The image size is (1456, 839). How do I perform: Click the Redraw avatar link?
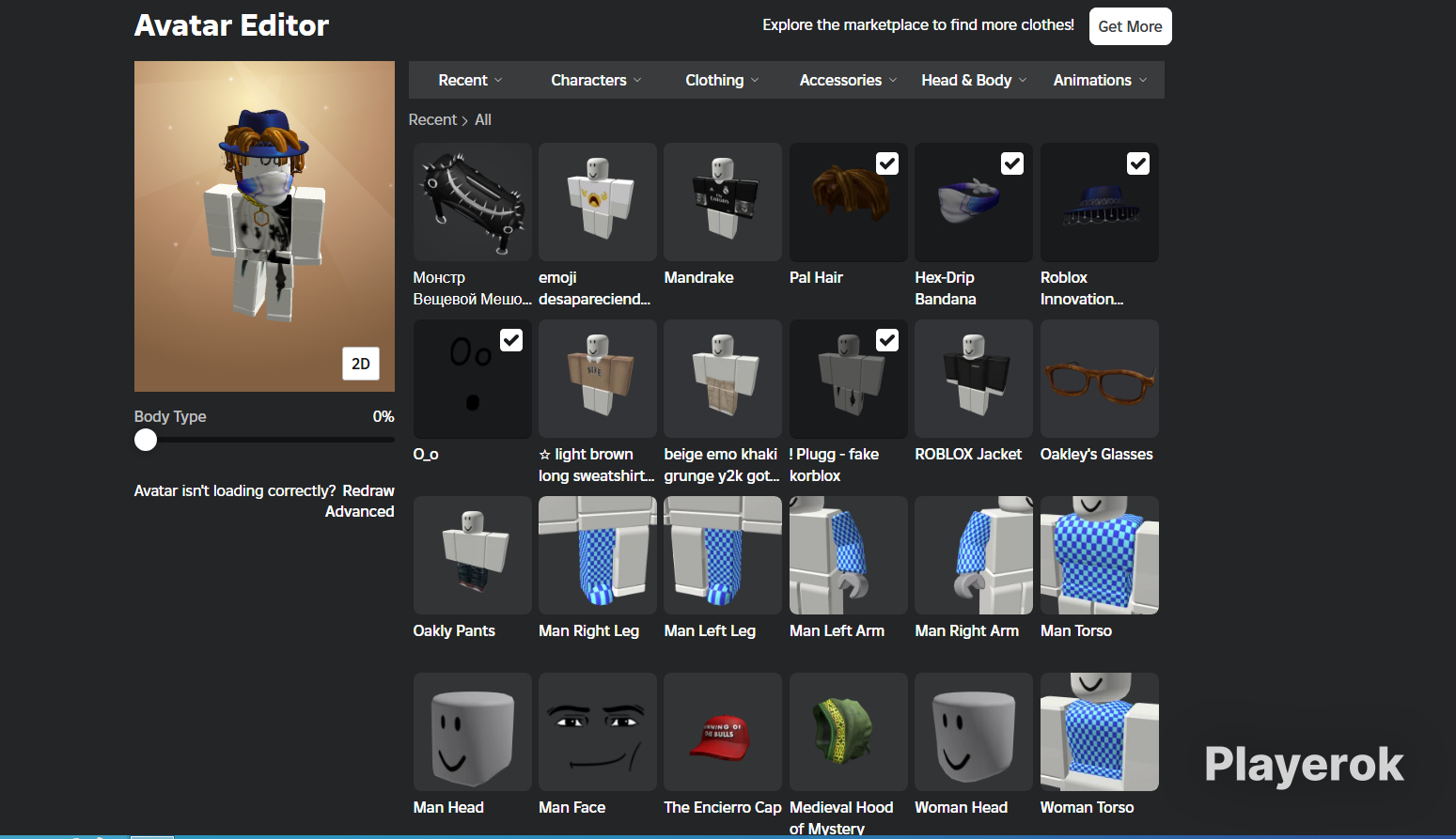(368, 490)
